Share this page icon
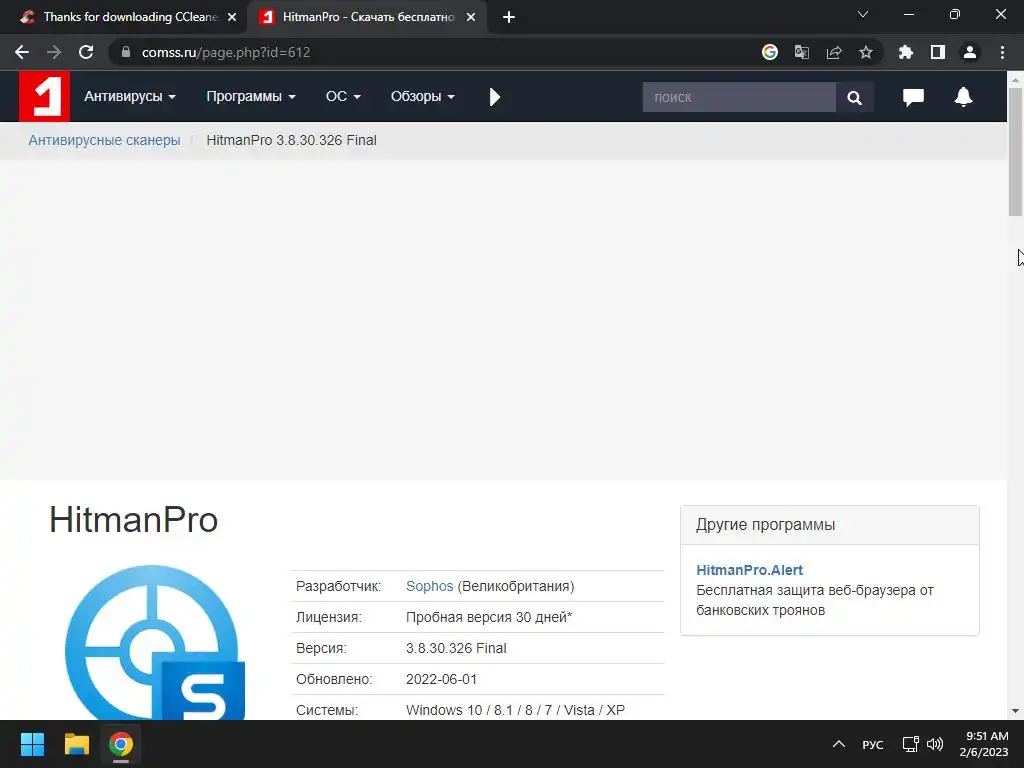The width and height of the screenshot is (1024, 768). 834,52
